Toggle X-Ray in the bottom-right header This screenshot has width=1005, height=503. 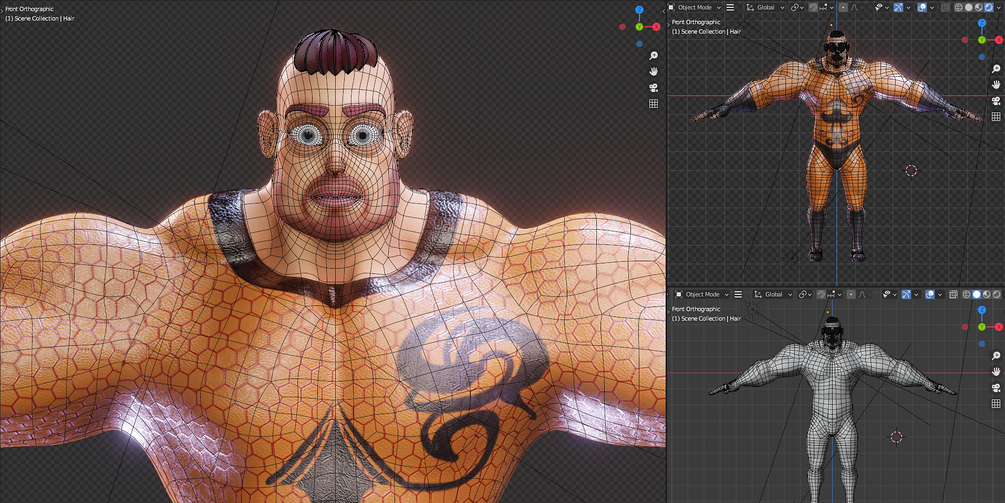[953, 295]
